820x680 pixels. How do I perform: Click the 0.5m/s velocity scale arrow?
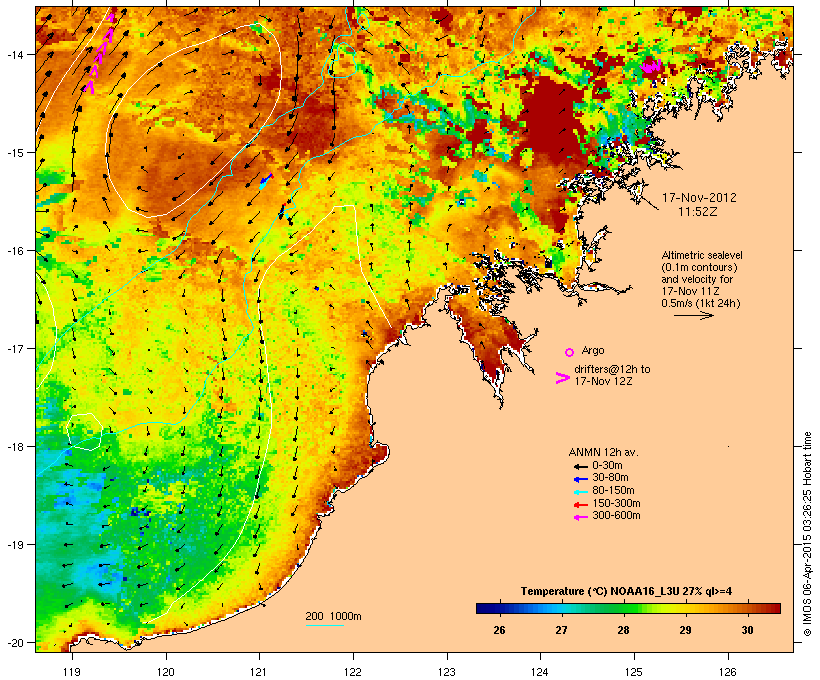tap(693, 315)
